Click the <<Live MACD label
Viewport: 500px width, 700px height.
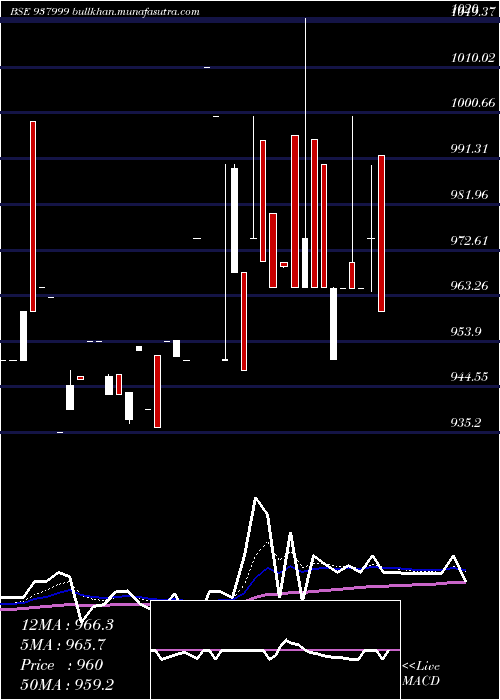click(x=421, y=674)
